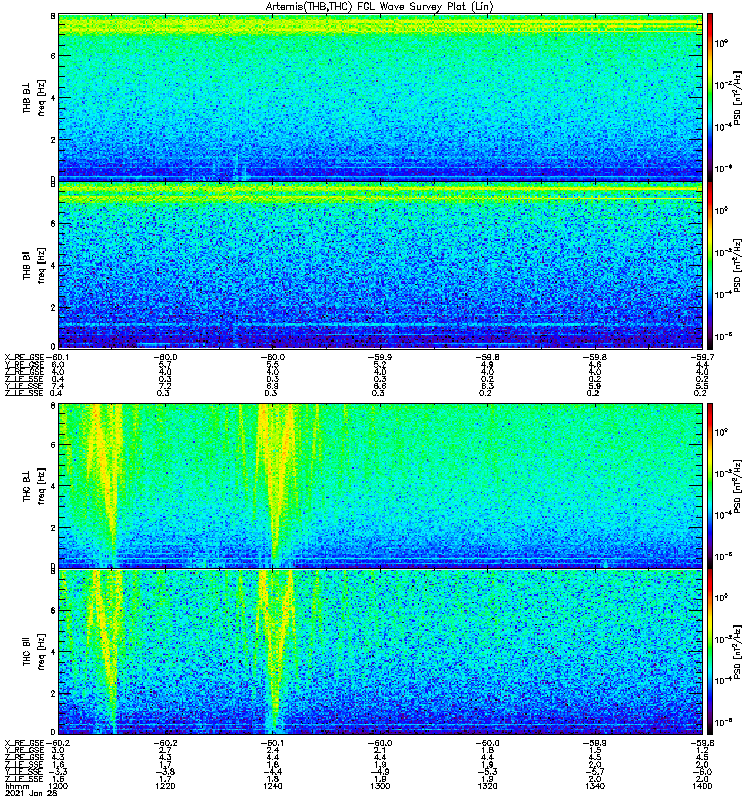Click the THB X_RE_GSE value '-59.9'
Viewport: 750px width, 800px height.
[380, 357]
